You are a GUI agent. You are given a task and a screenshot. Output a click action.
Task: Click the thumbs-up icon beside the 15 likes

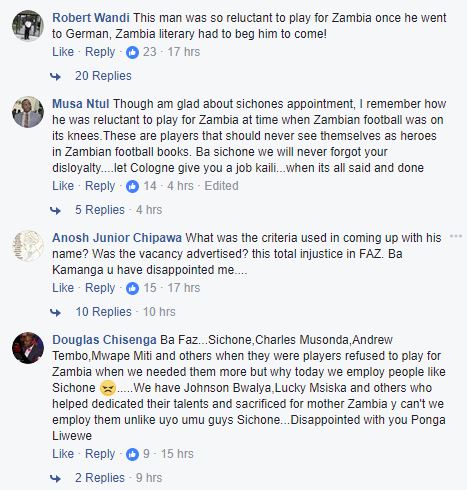pyautogui.click(x=132, y=288)
